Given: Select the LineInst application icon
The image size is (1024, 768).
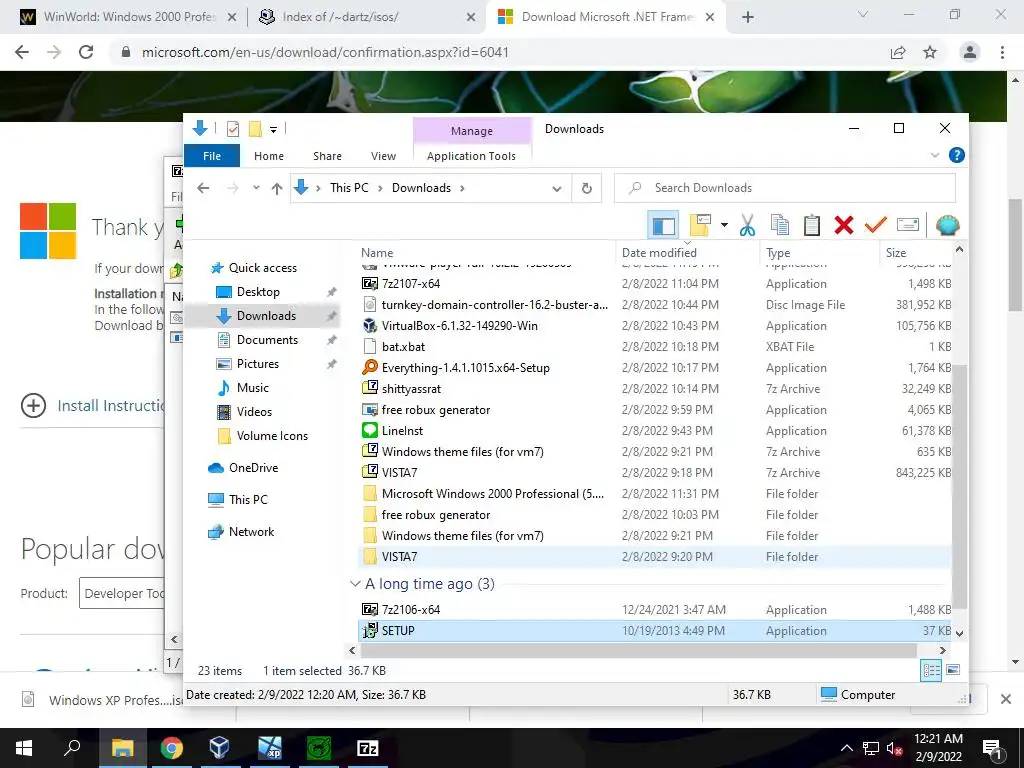Looking at the screenshot, I should (370, 431).
